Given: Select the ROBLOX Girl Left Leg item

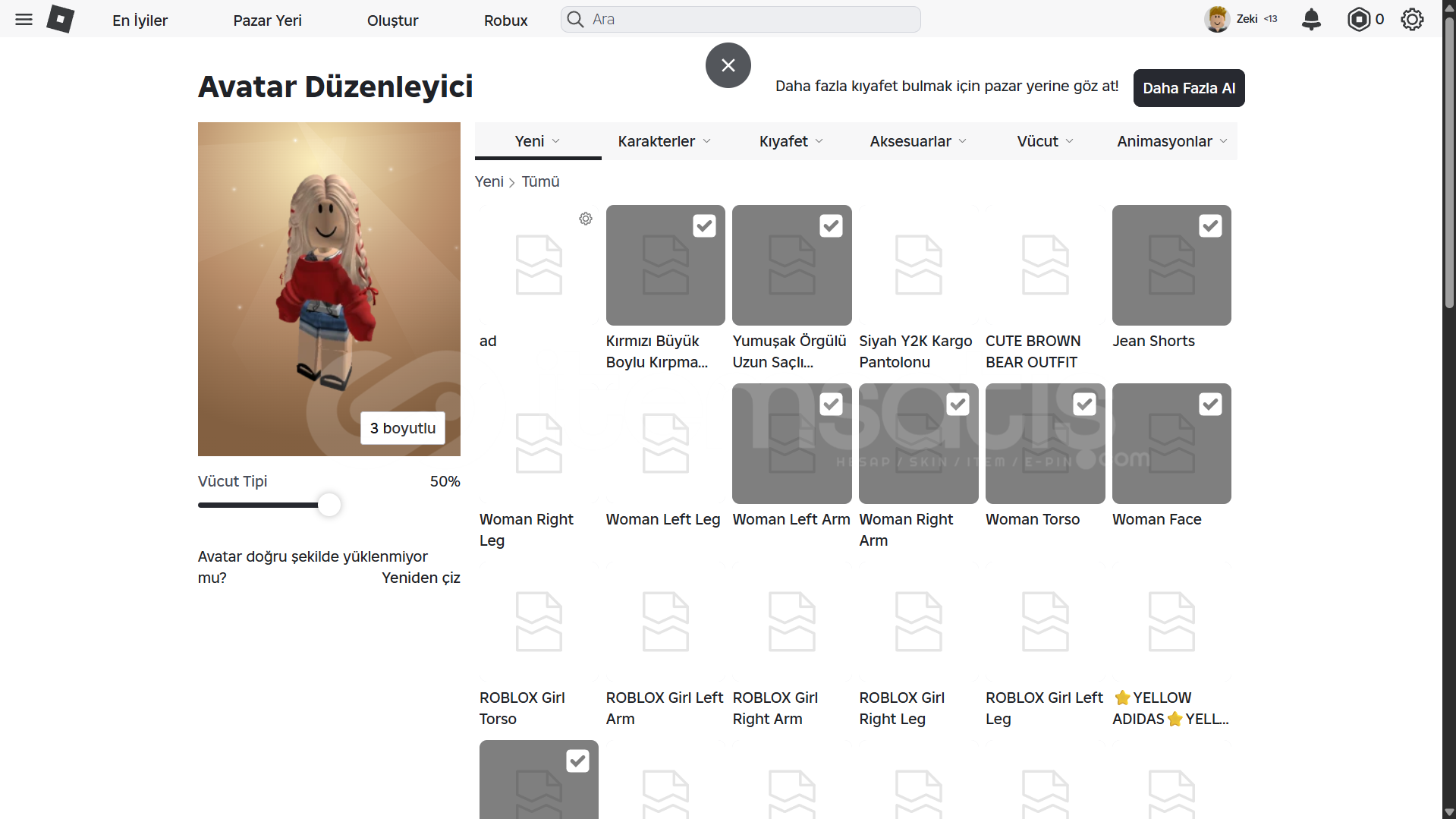Looking at the screenshot, I should 1045,622.
